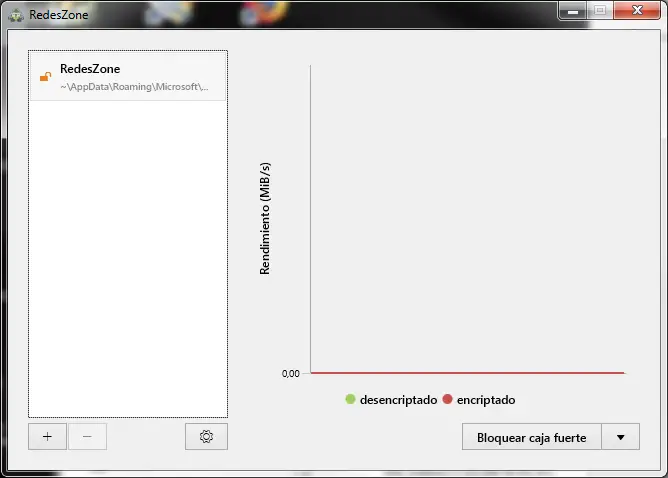The height and width of the screenshot is (478, 668).
Task: Select the RedesZone vault entry
Action: (128, 77)
